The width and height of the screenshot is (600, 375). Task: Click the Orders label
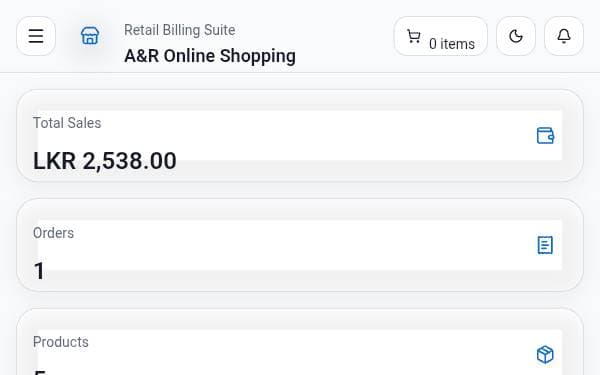[x=53, y=233]
